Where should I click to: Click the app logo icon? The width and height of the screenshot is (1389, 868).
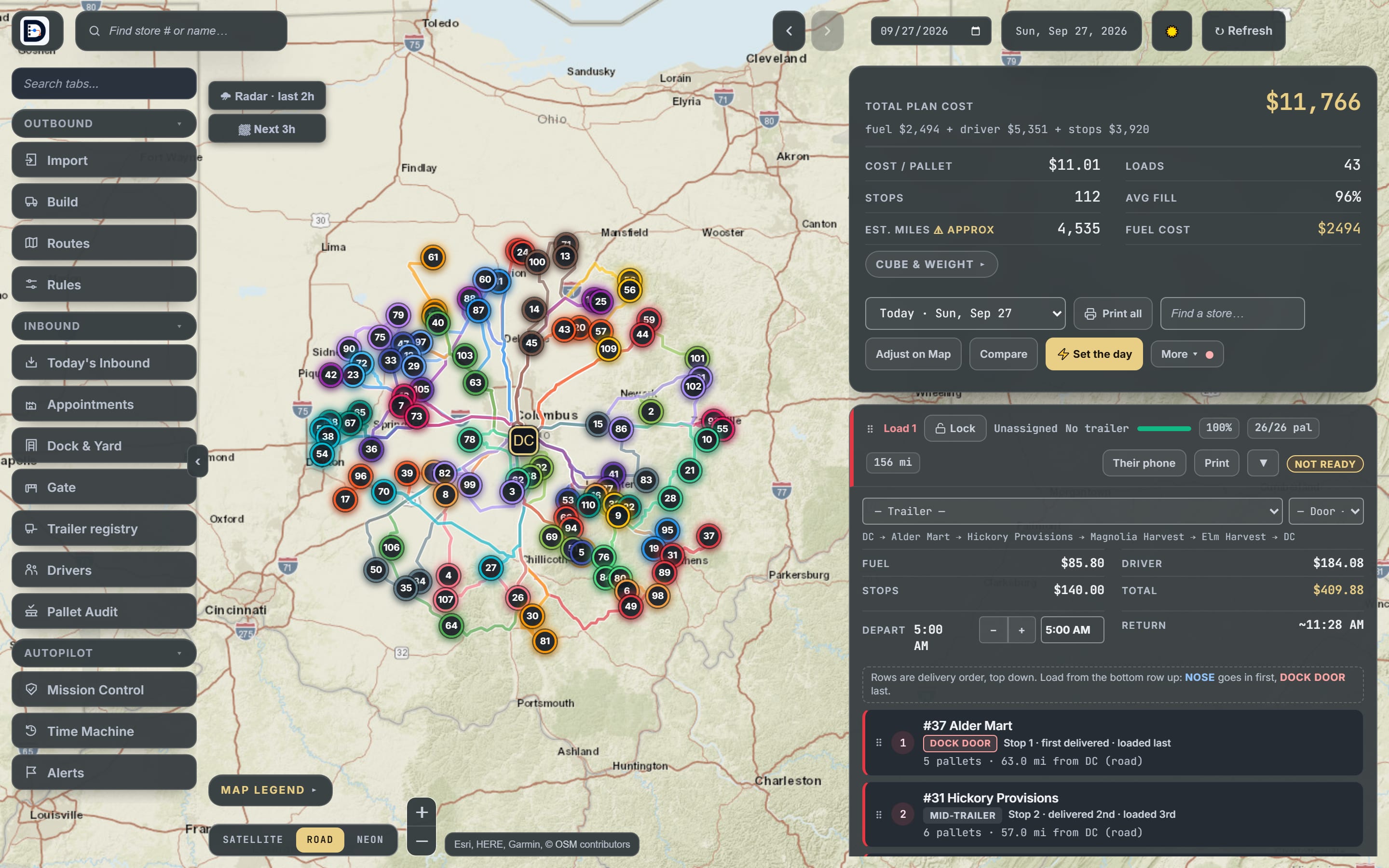click(x=35, y=30)
